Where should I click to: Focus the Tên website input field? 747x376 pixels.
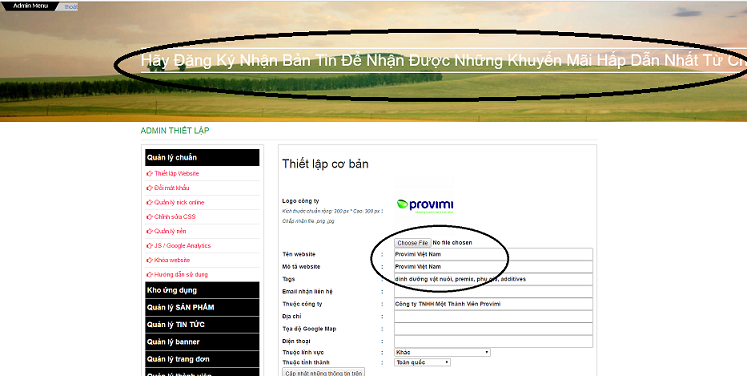coord(494,254)
